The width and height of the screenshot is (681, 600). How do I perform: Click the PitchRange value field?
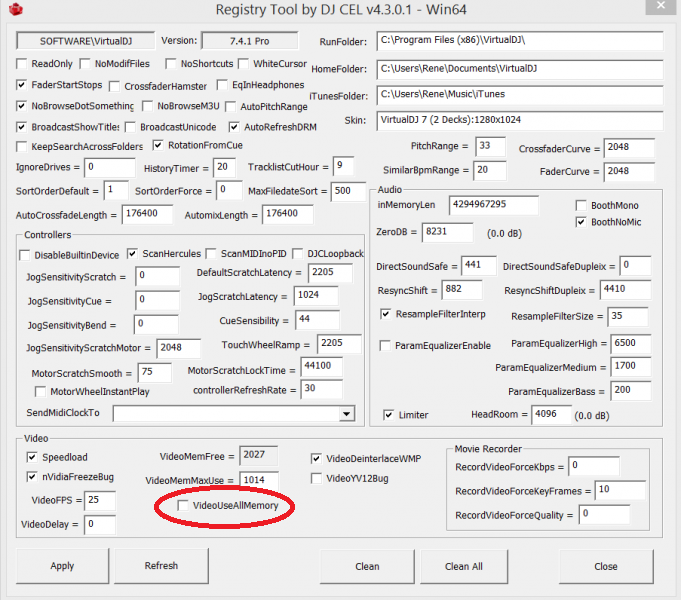point(491,146)
